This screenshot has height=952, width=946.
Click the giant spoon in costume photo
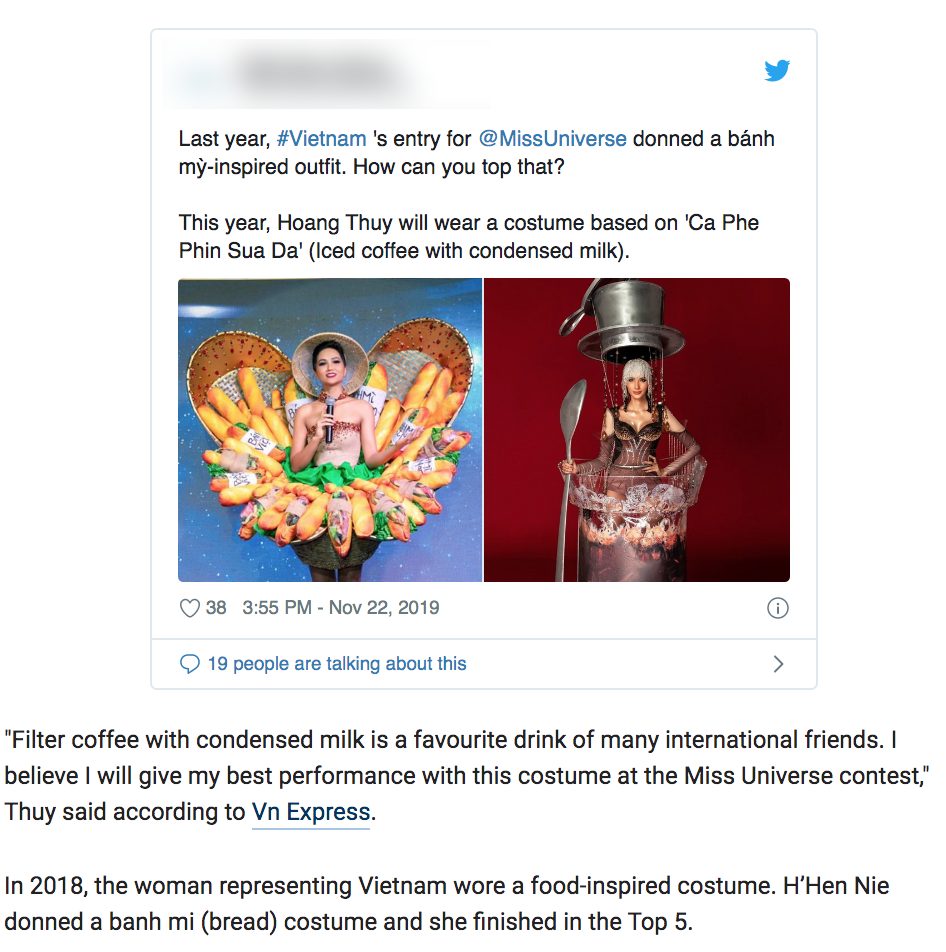coord(571,480)
